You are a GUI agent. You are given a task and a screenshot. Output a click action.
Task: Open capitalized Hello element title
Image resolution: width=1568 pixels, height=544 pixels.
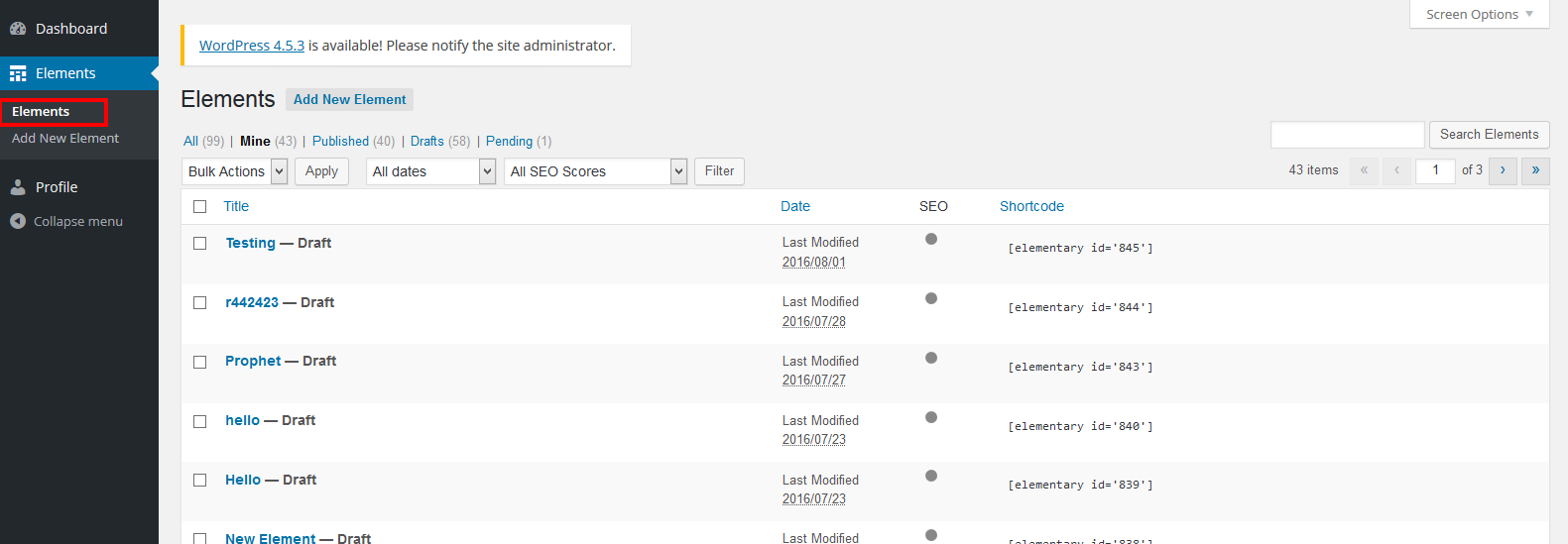point(243,480)
